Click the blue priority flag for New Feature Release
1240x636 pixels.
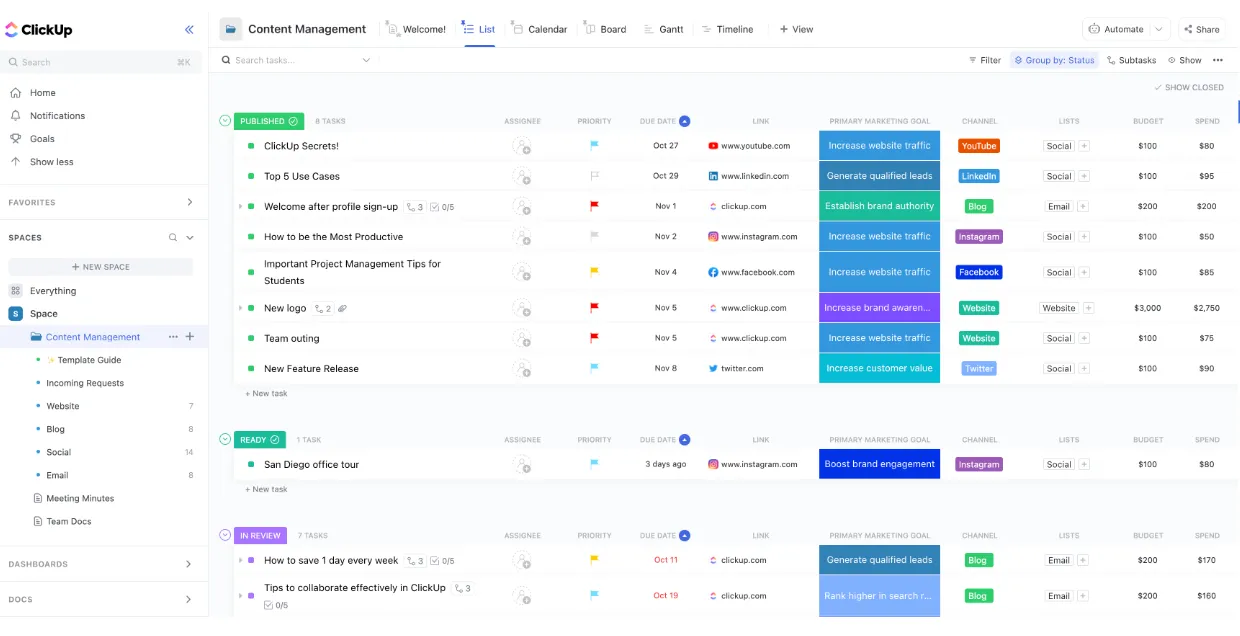coord(594,368)
